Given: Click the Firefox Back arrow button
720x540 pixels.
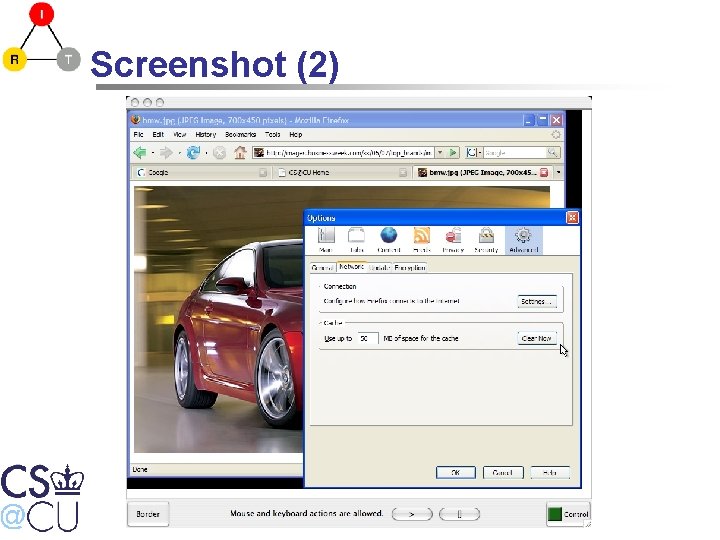Looking at the screenshot, I should [x=140, y=152].
